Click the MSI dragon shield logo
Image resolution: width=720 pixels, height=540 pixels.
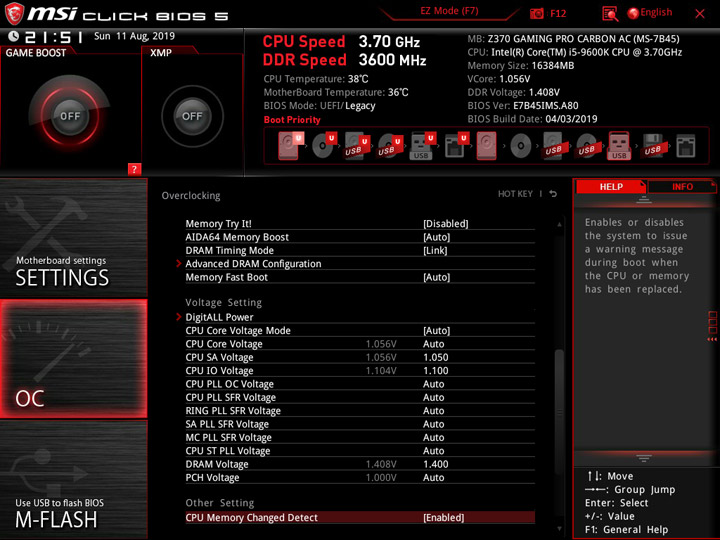pyautogui.click(x=14, y=13)
